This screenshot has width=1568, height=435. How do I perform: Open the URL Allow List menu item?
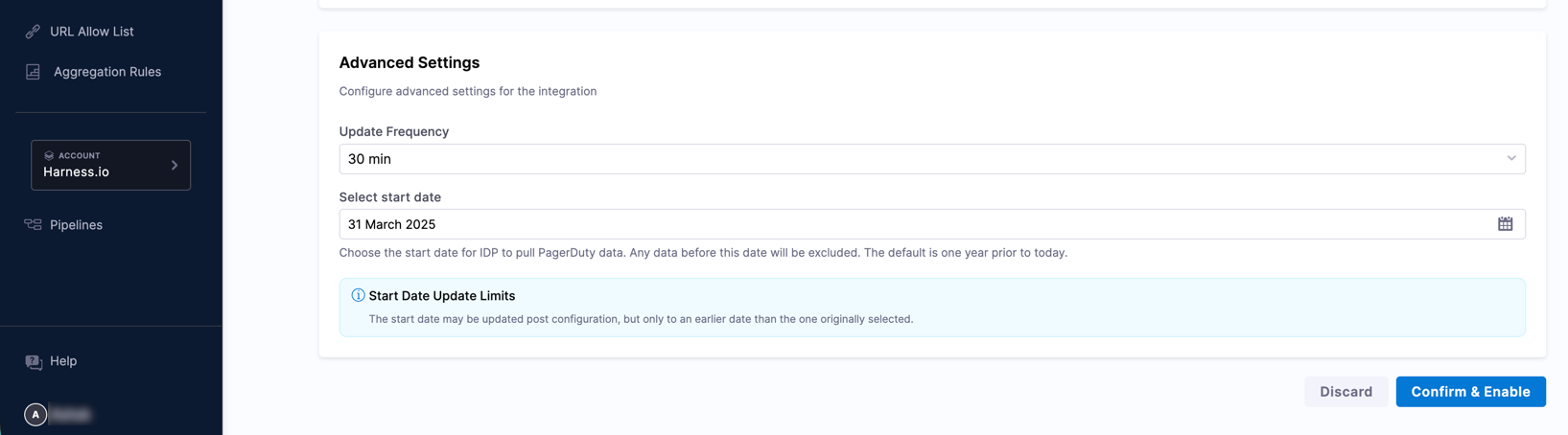pyautogui.click(x=91, y=32)
